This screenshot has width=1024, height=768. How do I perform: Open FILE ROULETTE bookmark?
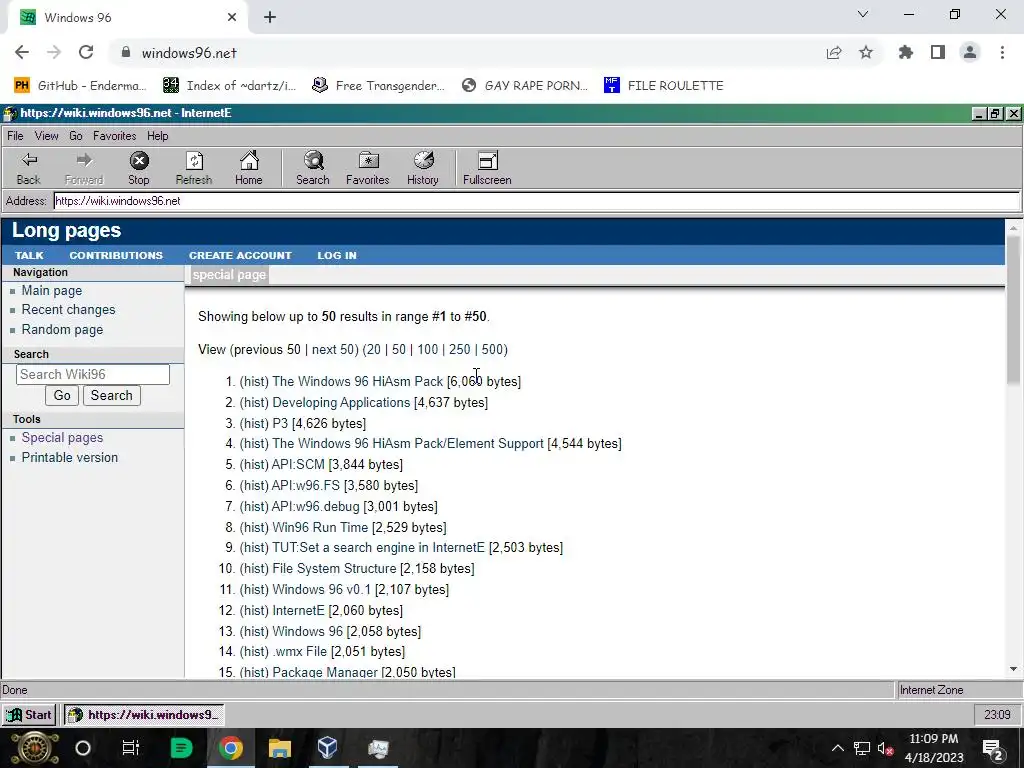click(x=664, y=86)
